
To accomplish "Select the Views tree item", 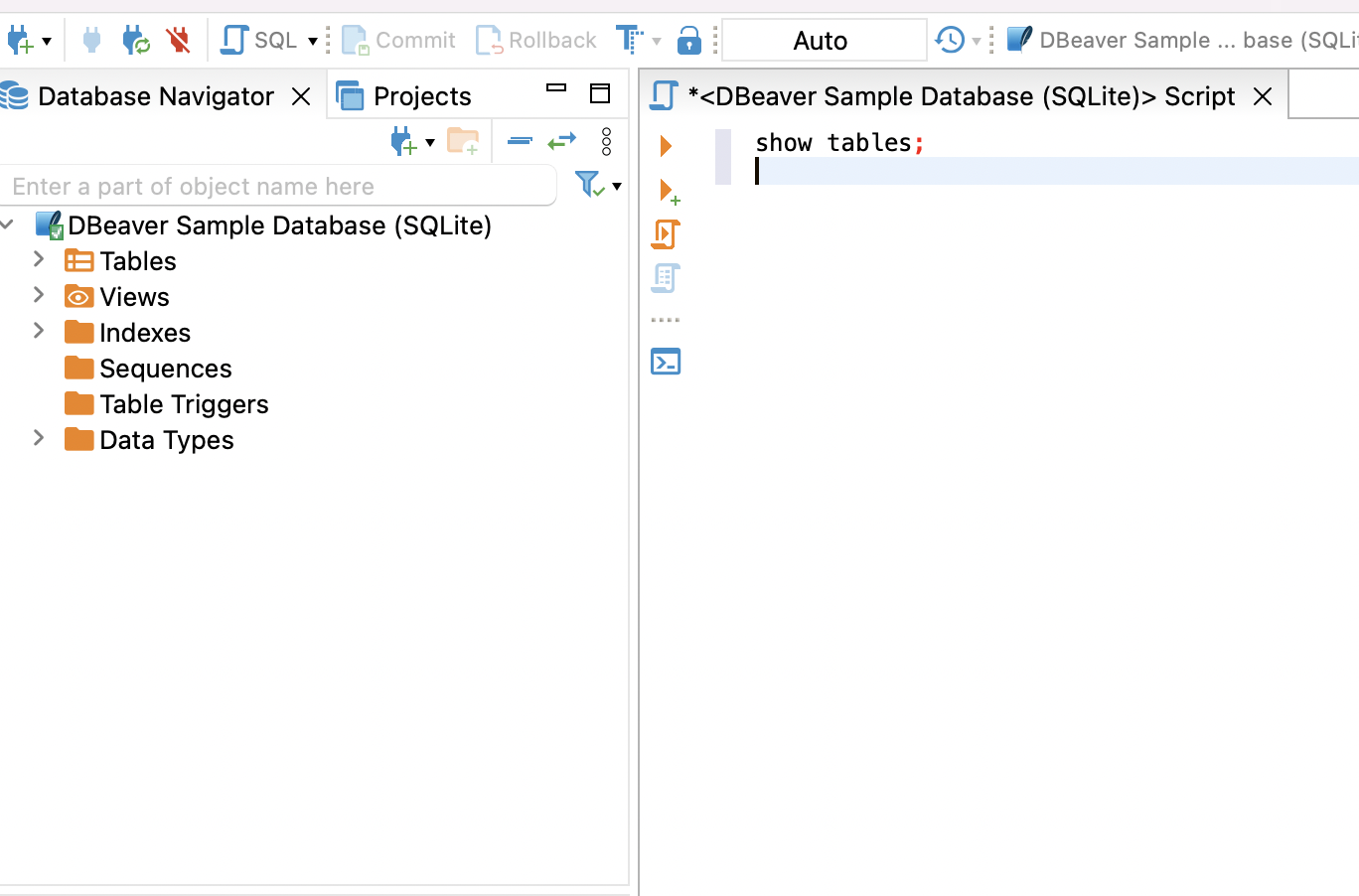I will (x=134, y=297).
